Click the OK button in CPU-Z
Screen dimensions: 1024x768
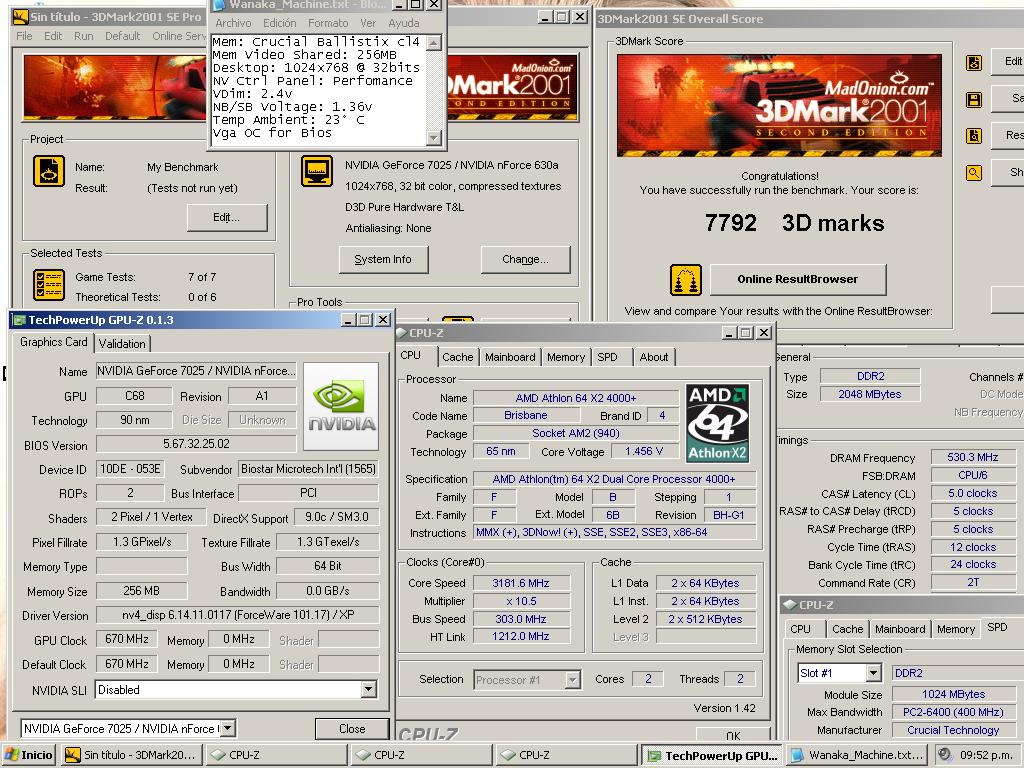coord(733,735)
